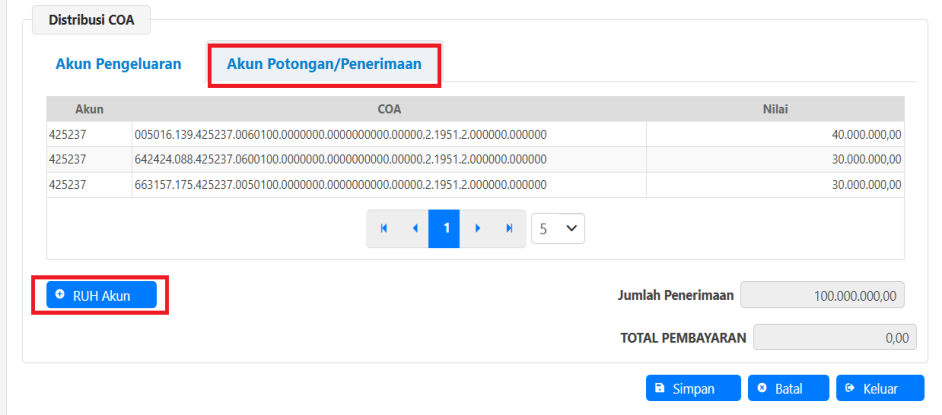Screen dimensions: 942x415
Task: Switch to Akun Pengeluaran tab
Action: point(118,64)
